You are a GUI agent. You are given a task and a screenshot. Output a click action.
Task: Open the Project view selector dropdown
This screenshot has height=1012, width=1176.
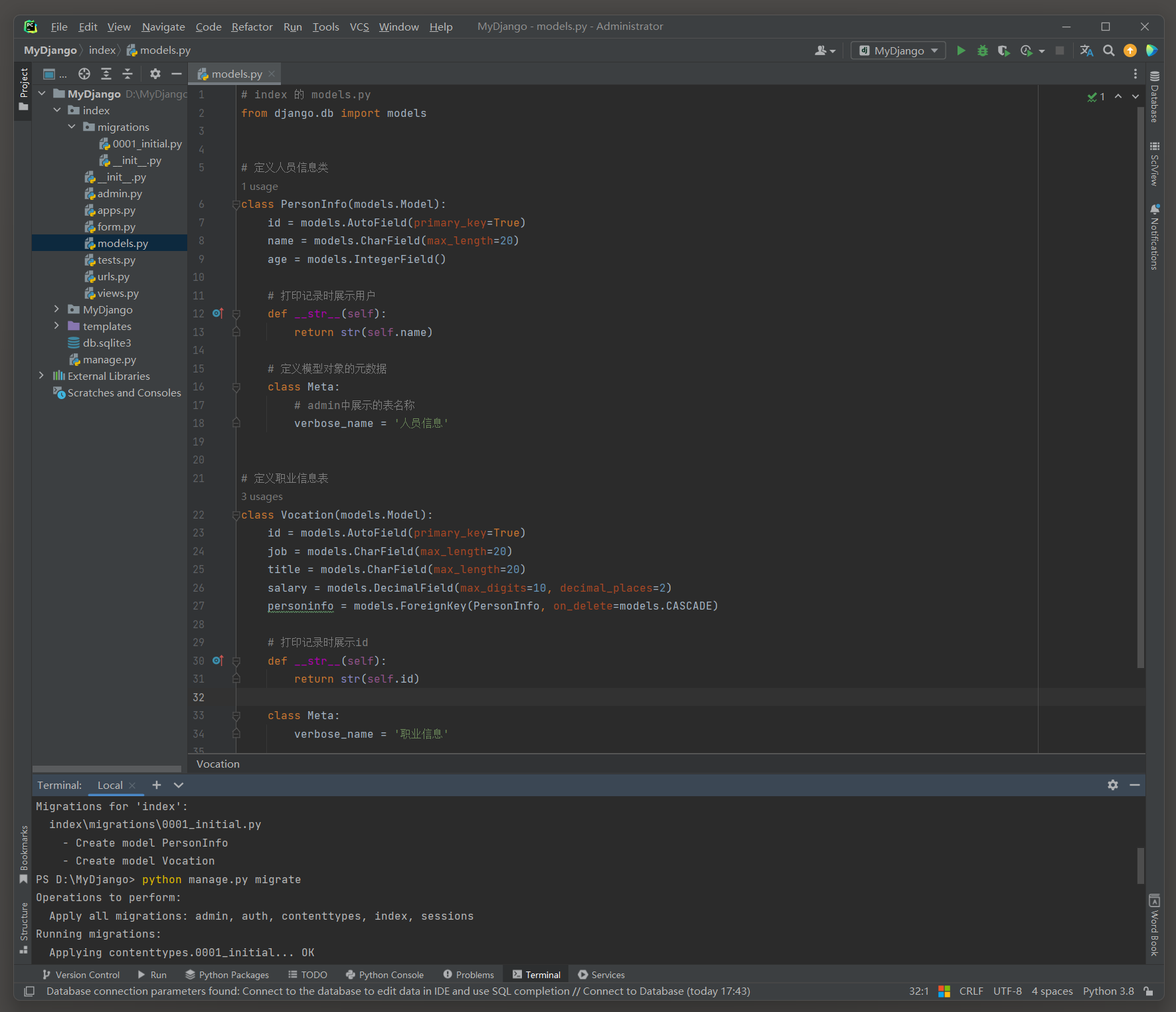coord(54,74)
